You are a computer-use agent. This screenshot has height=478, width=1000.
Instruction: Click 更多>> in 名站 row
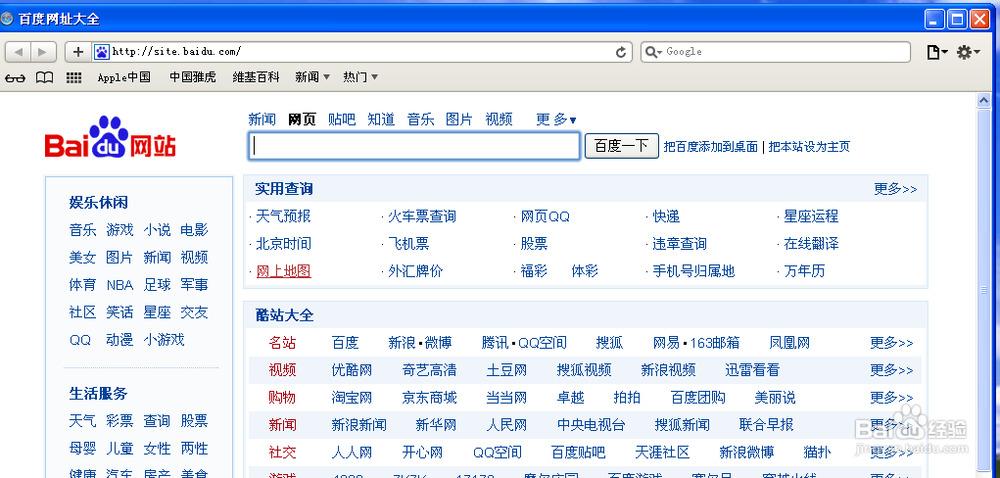892,343
